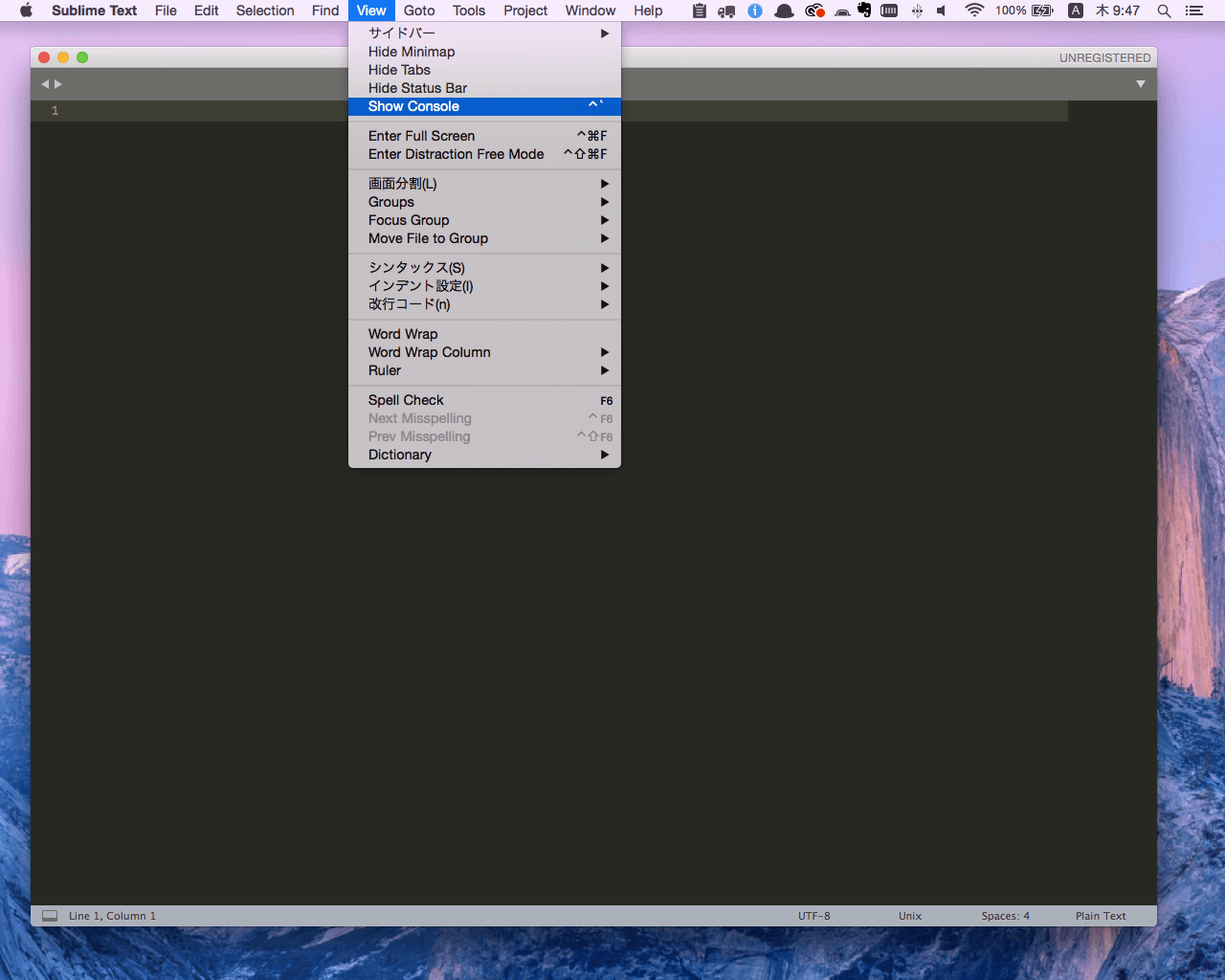
Task: Expand the 画面分割(L) submenu
Action: pos(484,184)
